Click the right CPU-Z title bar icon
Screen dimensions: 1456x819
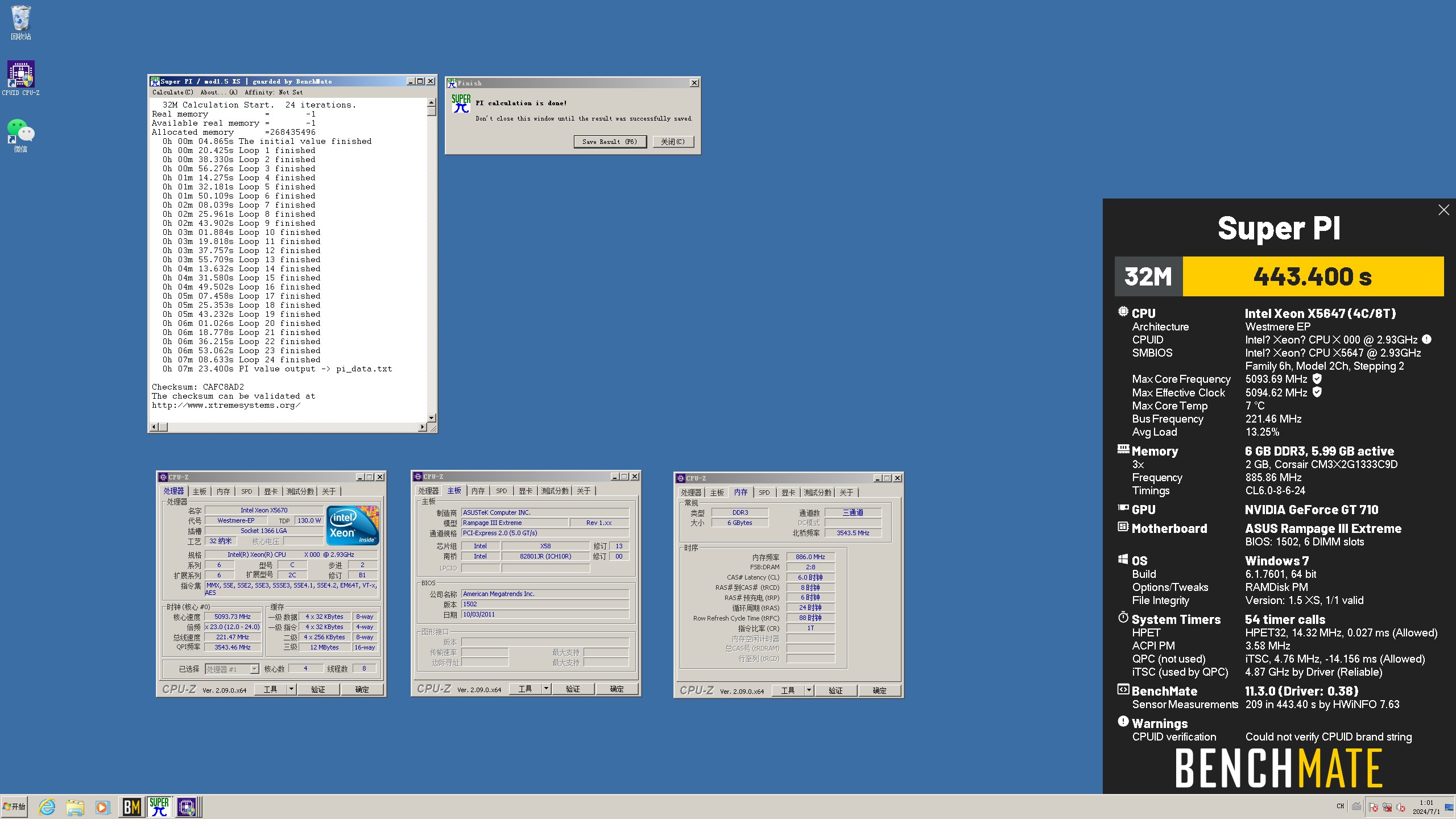point(681,478)
